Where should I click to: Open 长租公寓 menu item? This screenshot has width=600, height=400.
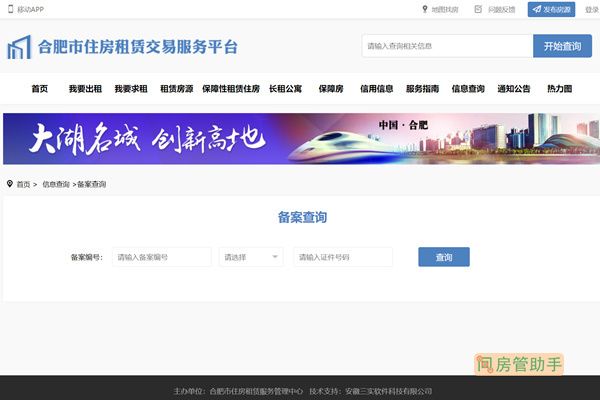tap(285, 89)
